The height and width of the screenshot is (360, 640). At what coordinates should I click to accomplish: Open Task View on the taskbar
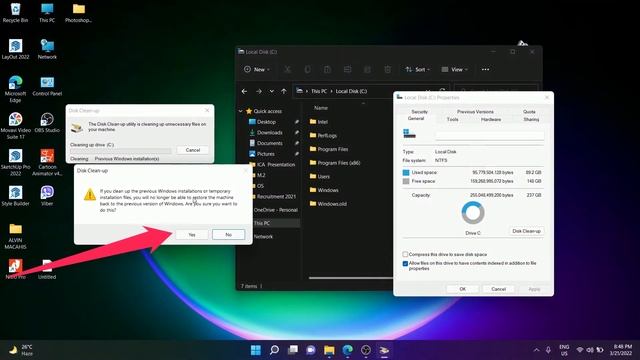(x=293, y=350)
